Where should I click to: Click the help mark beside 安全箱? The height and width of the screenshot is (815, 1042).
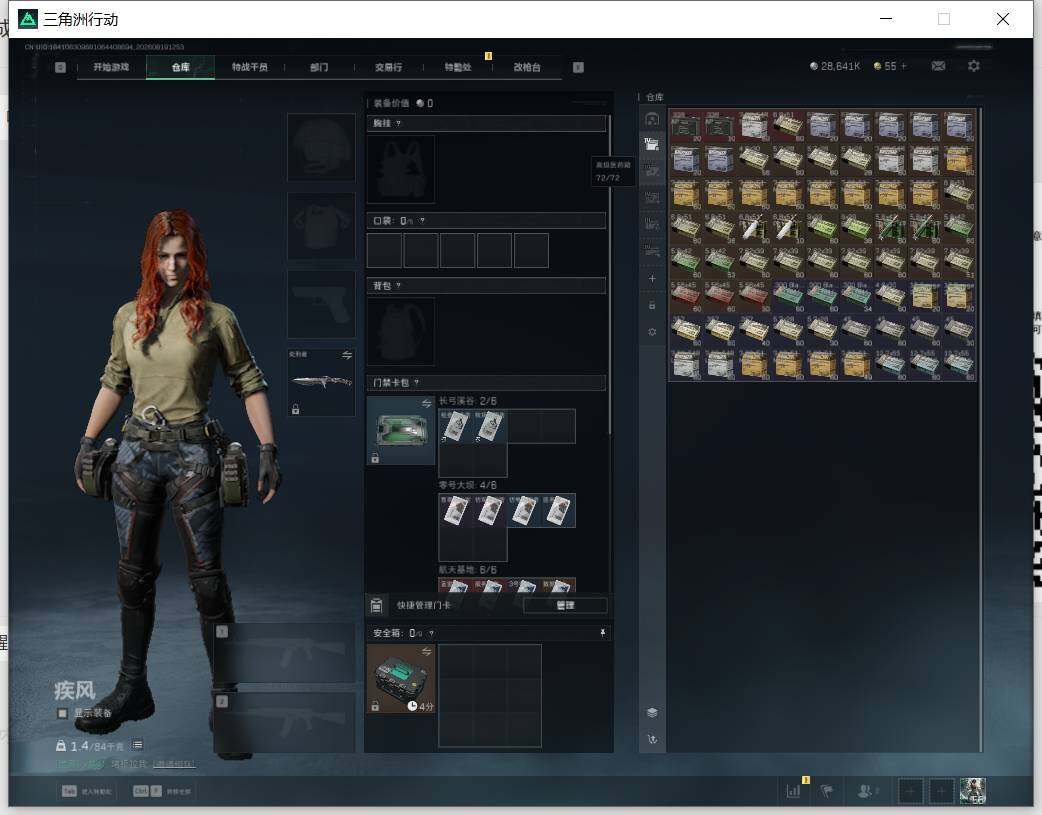431,633
